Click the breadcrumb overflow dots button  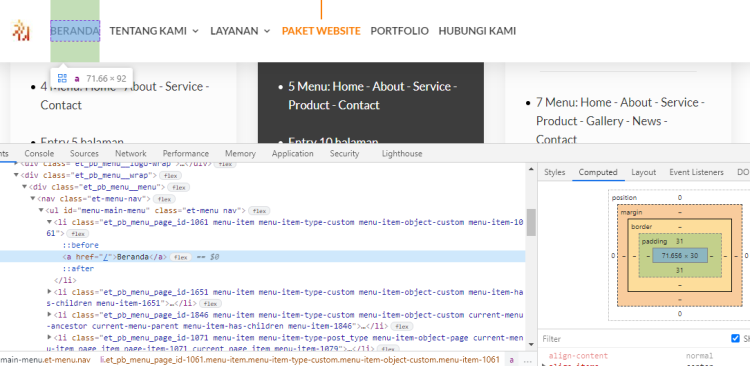[528, 360]
